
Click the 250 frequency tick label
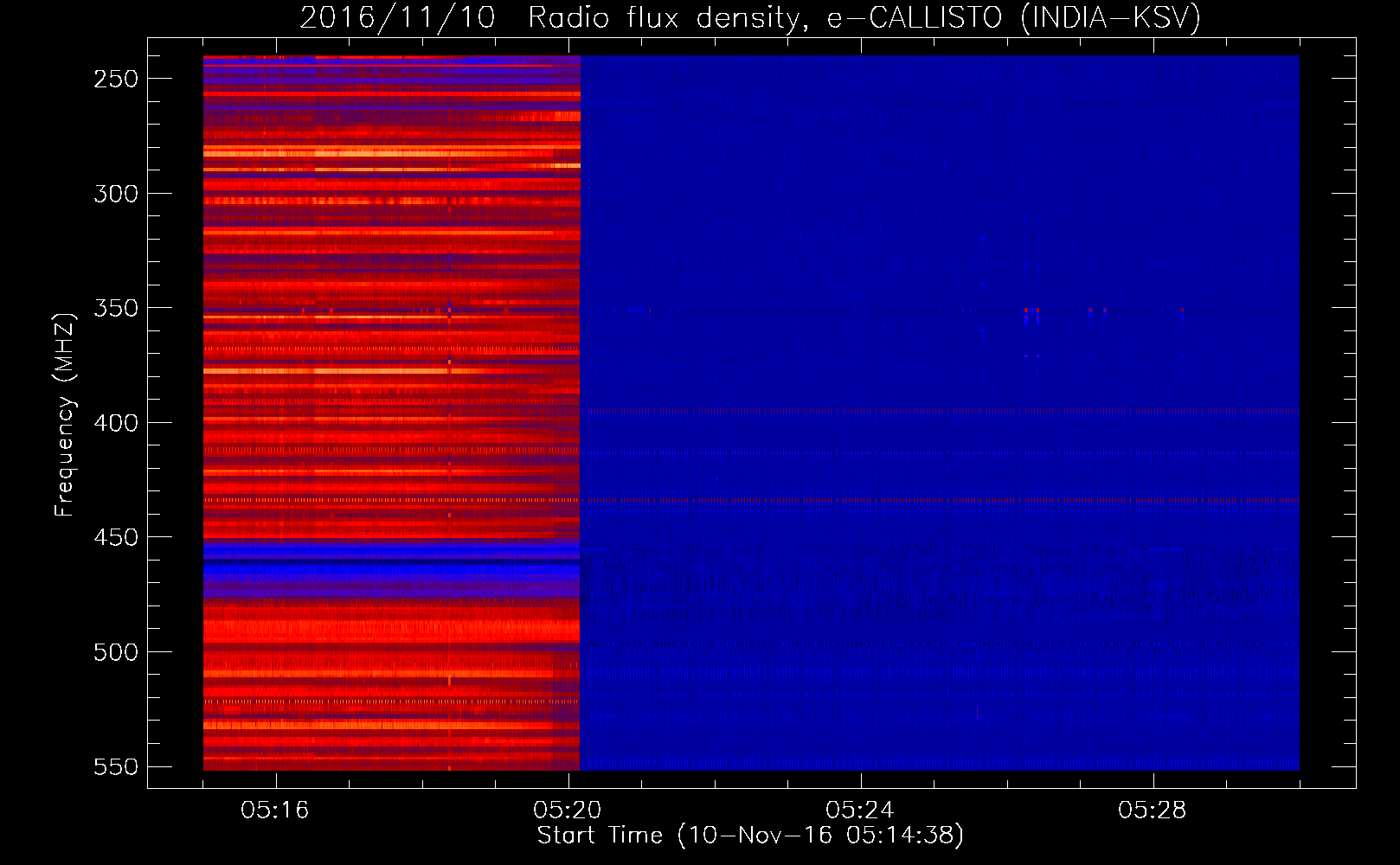coord(116,79)
